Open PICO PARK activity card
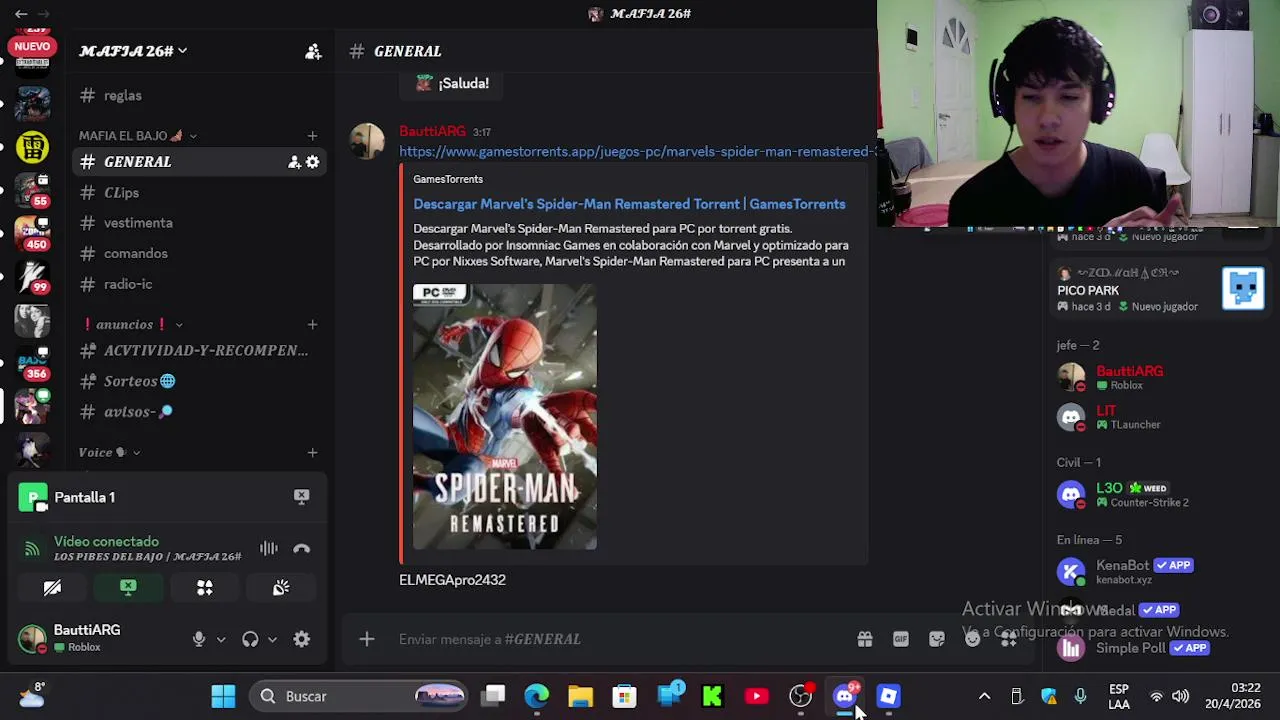The image size is (1280, 720). (1162, 290)
